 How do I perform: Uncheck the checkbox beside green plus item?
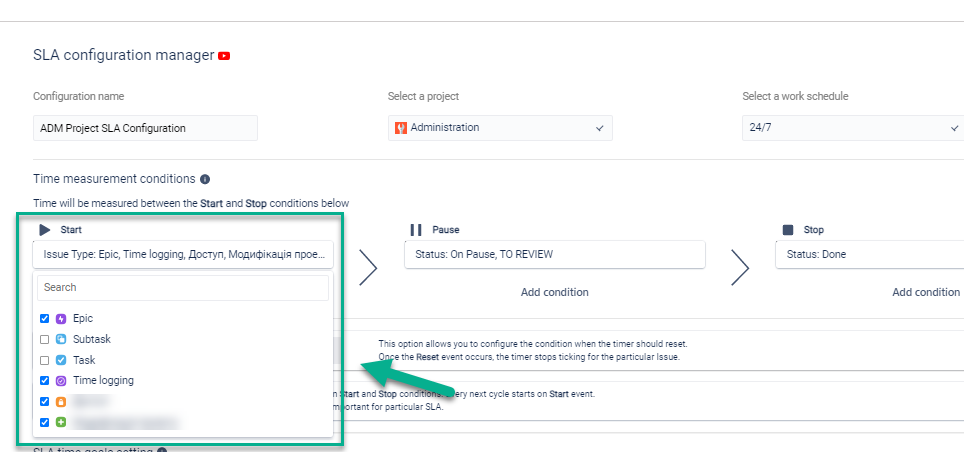click(44, 422)
